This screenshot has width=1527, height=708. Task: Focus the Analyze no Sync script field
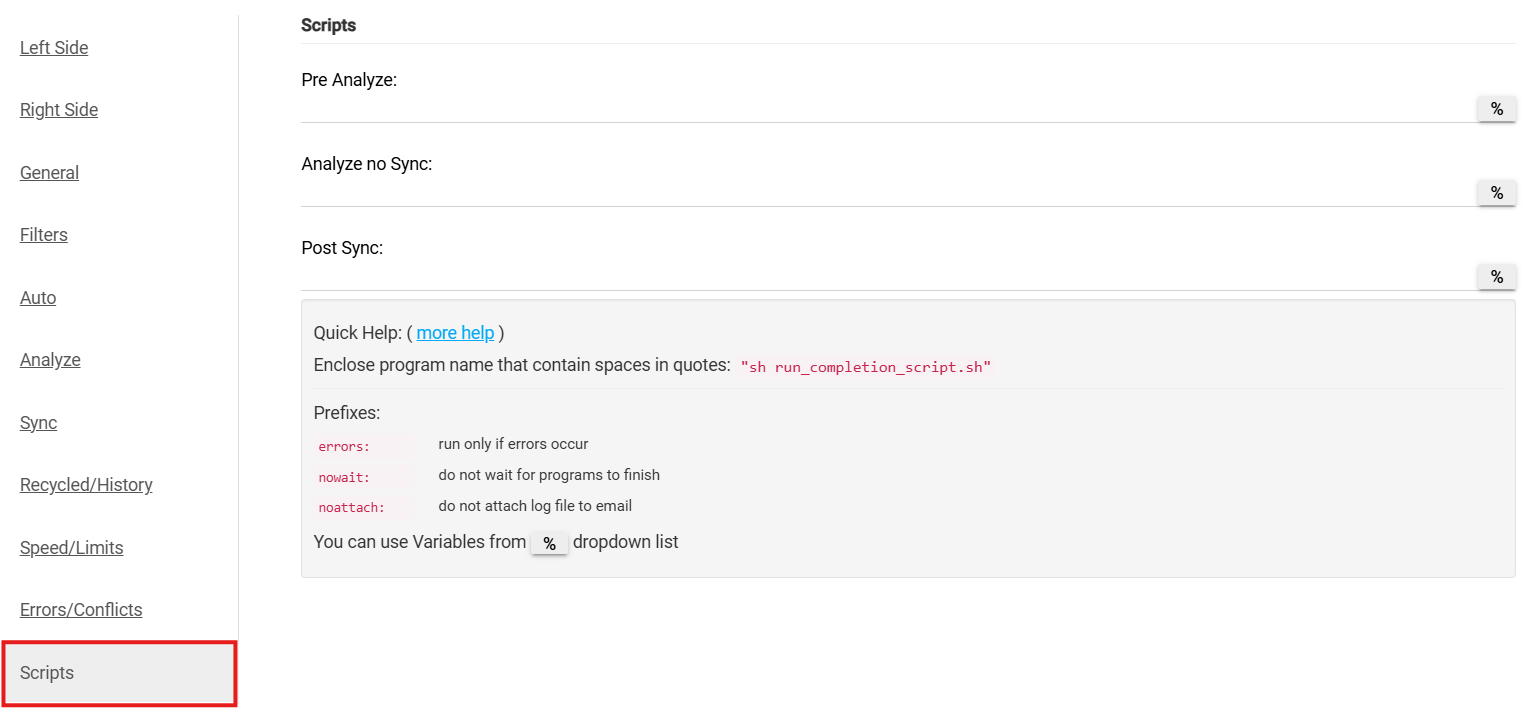[887, 193]
